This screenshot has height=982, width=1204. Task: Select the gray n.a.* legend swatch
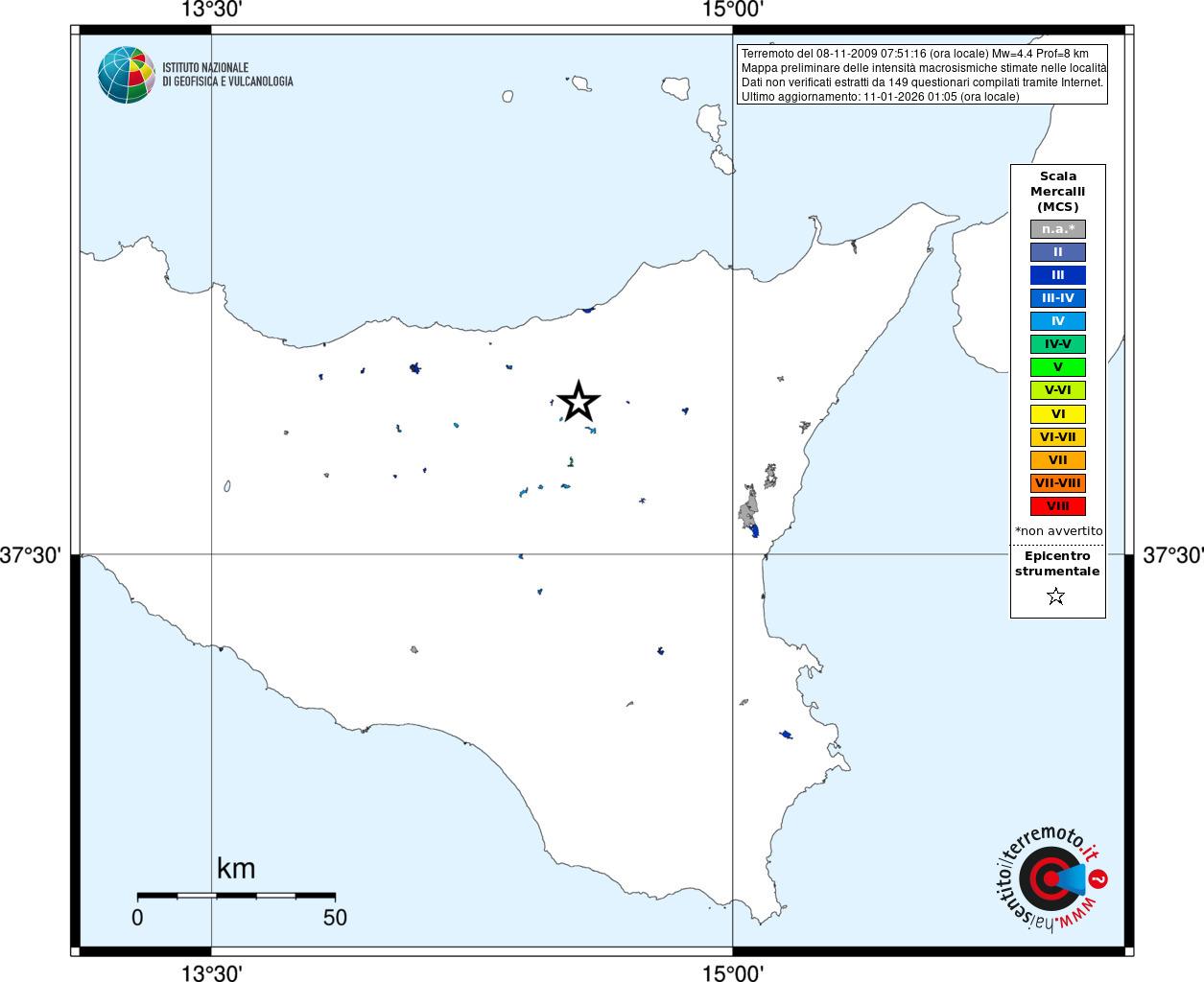tap(1058, 229)
